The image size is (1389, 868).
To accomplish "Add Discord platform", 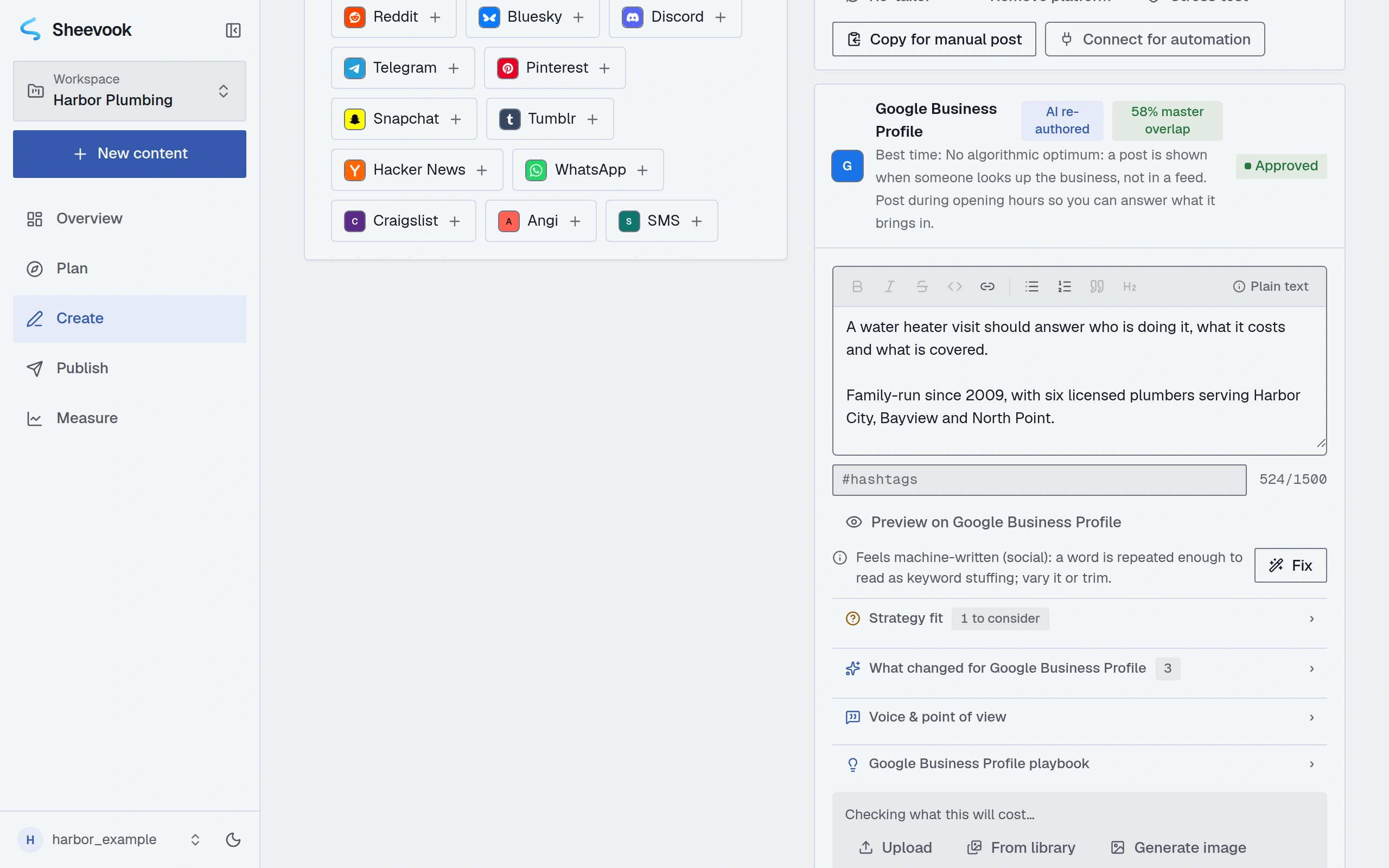I will tap(675, 17).
